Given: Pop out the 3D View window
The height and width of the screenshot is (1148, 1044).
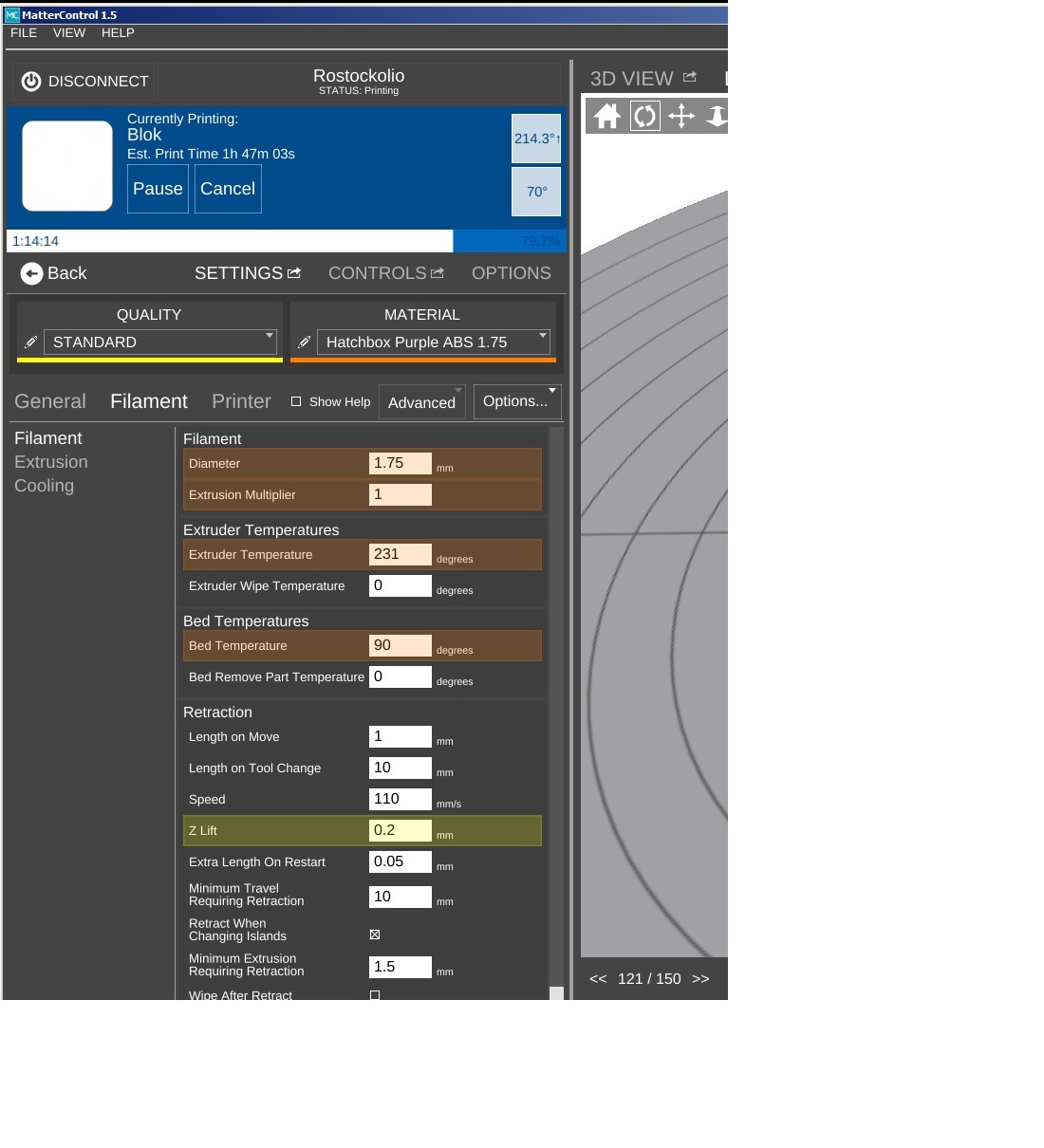Looking at the screenshot, I should tap(690, 78).
